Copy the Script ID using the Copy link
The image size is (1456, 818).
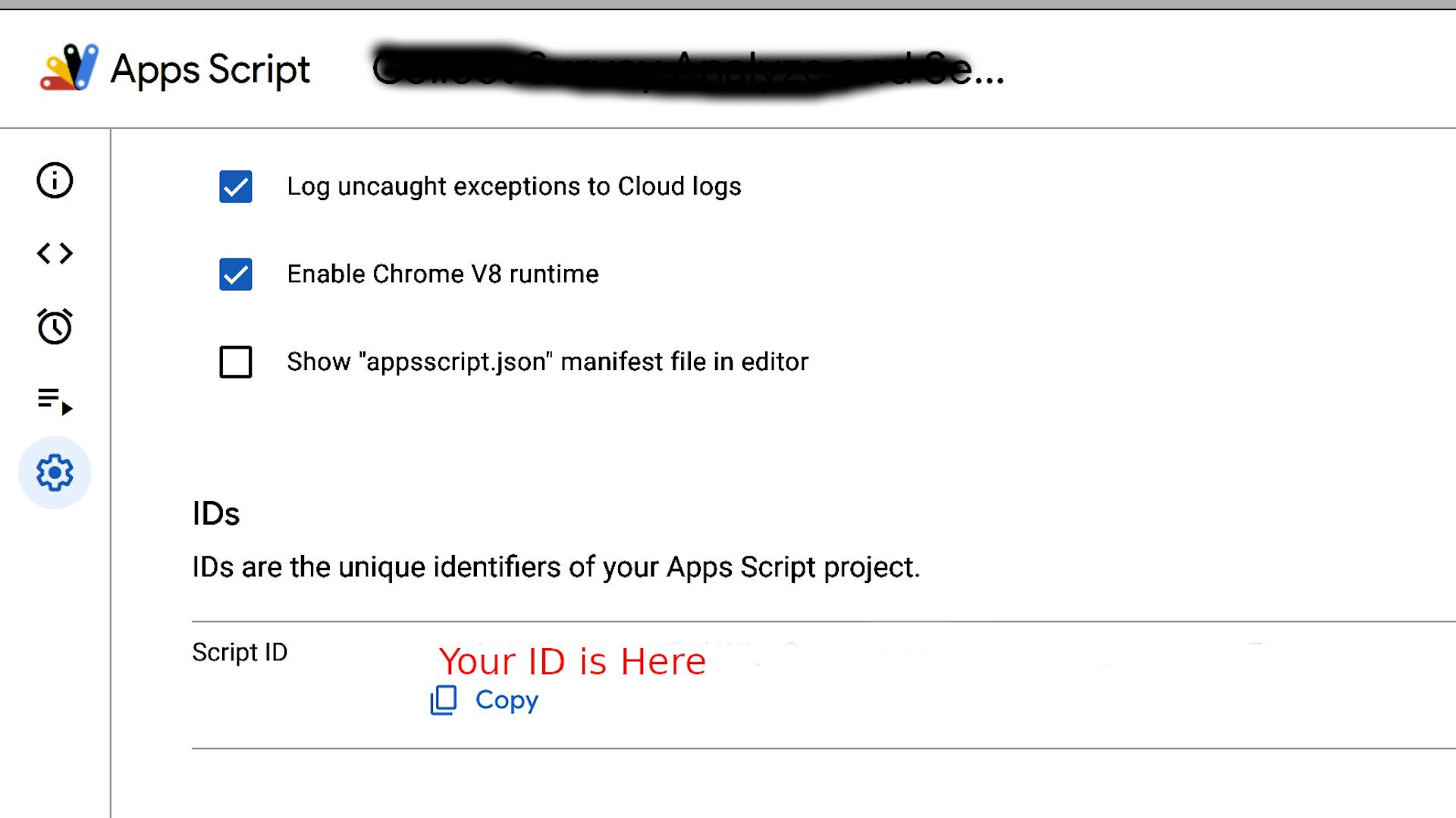(x=506, y=700)
